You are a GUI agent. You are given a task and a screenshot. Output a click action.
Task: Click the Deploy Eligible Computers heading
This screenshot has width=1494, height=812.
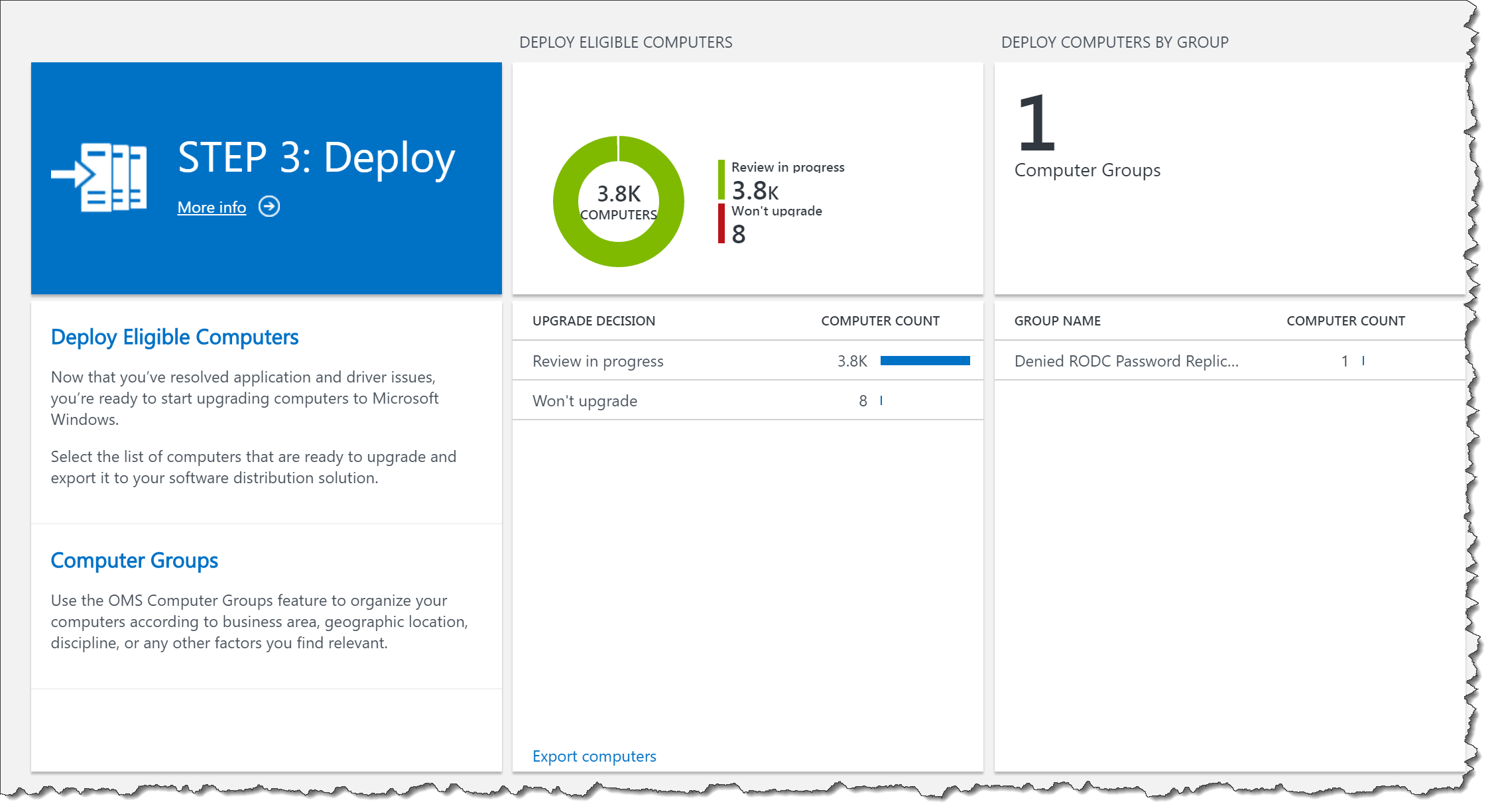(x=174, y=337)
